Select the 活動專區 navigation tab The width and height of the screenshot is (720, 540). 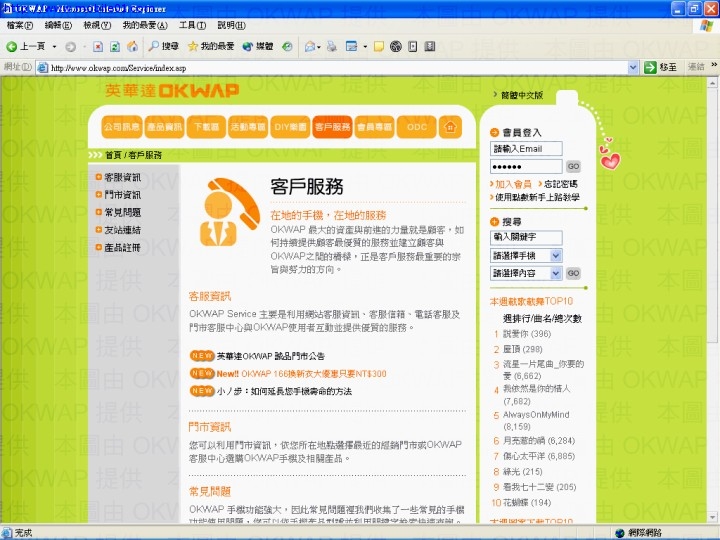point(248,127)
